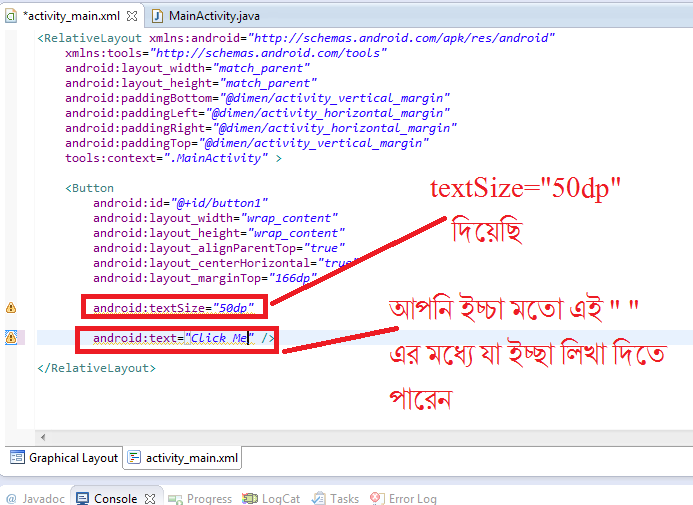Viewport: 693px width, 505px height.
Task: Click the Progress icon
Action: 175,499
